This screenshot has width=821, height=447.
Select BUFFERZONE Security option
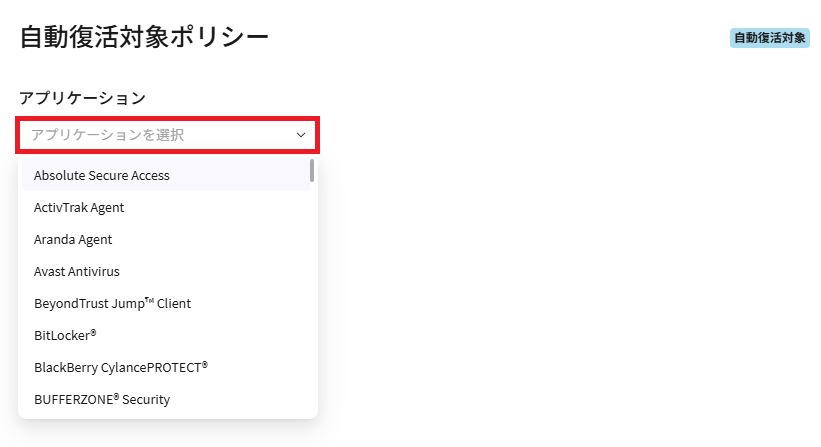click(102, 400)
